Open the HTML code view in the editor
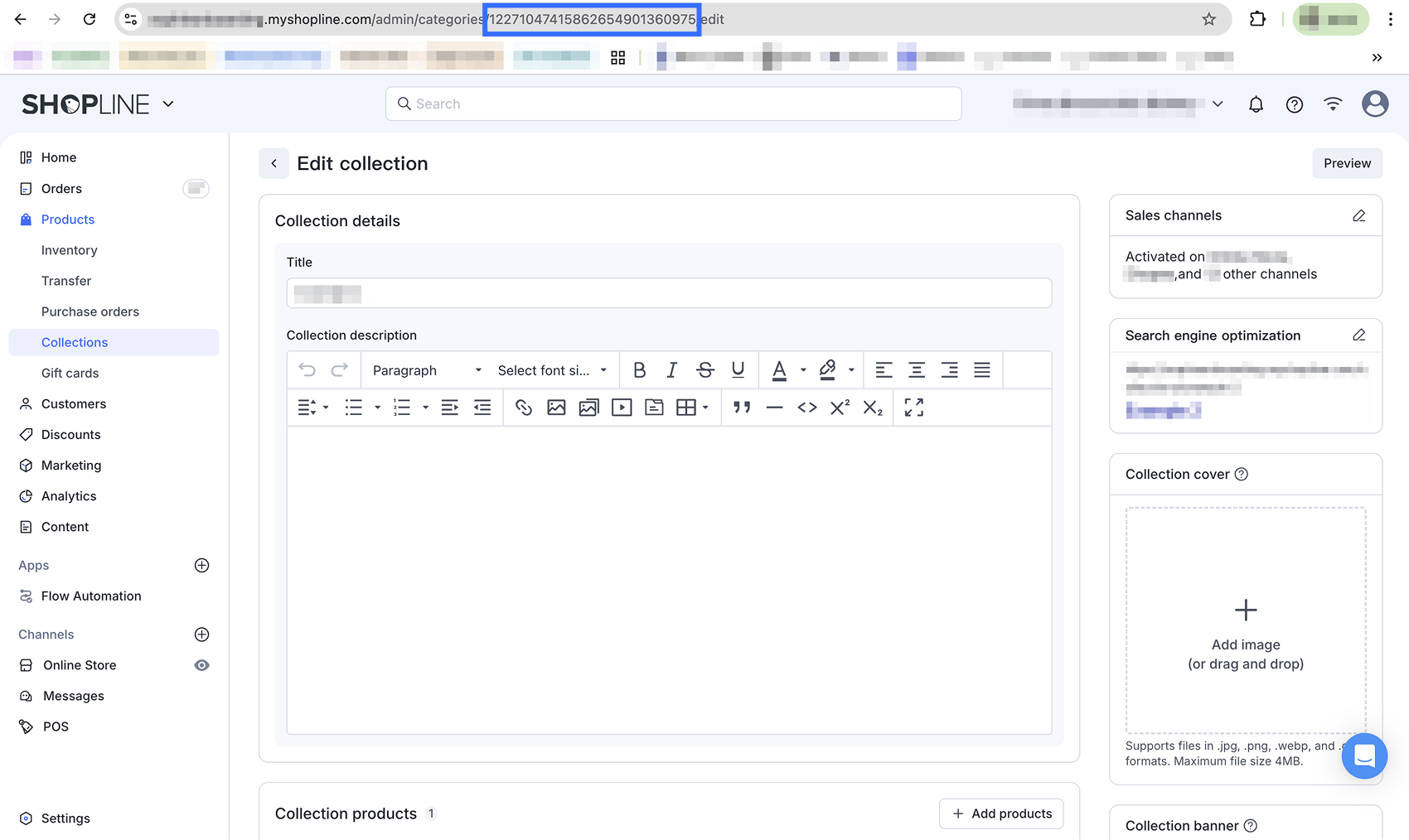Viewport: 1409px width, 840px height. click(806, 407)
